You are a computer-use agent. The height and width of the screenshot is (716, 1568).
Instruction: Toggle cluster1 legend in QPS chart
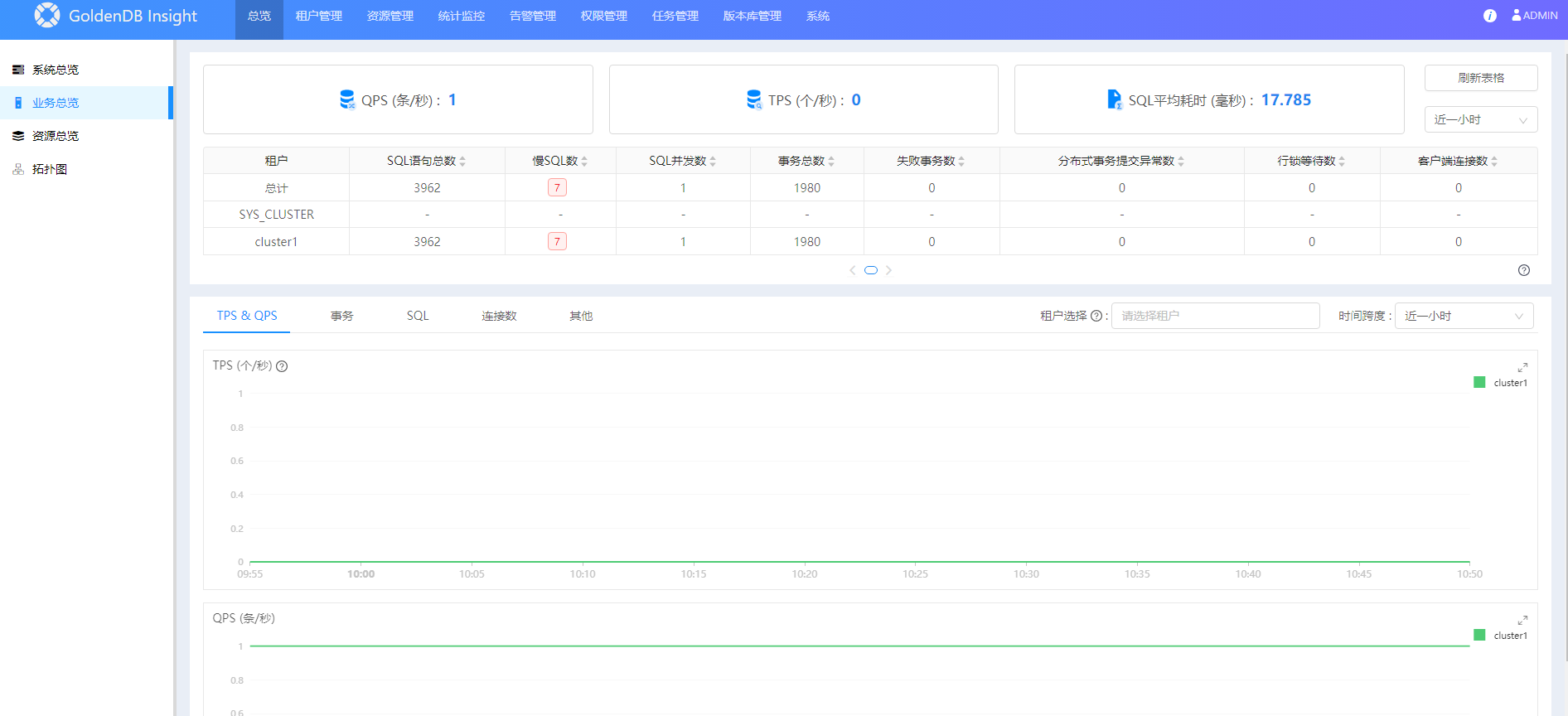click(1501, 636)
